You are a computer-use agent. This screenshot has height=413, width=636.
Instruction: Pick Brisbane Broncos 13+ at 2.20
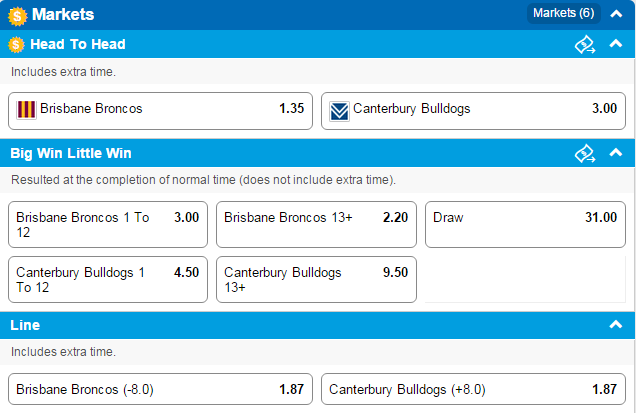point(316,224)
